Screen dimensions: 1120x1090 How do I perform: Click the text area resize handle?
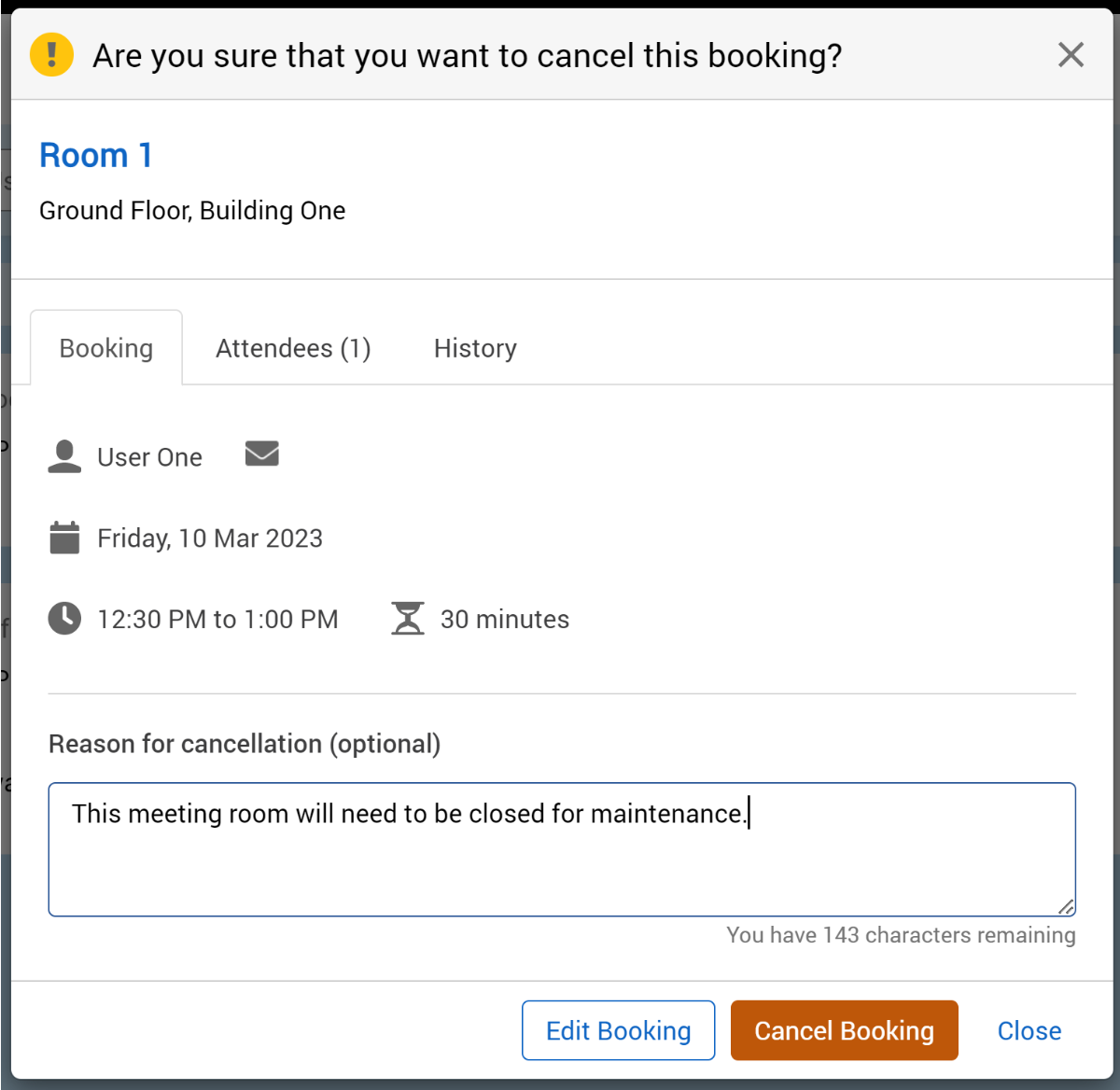[1066, 907]
